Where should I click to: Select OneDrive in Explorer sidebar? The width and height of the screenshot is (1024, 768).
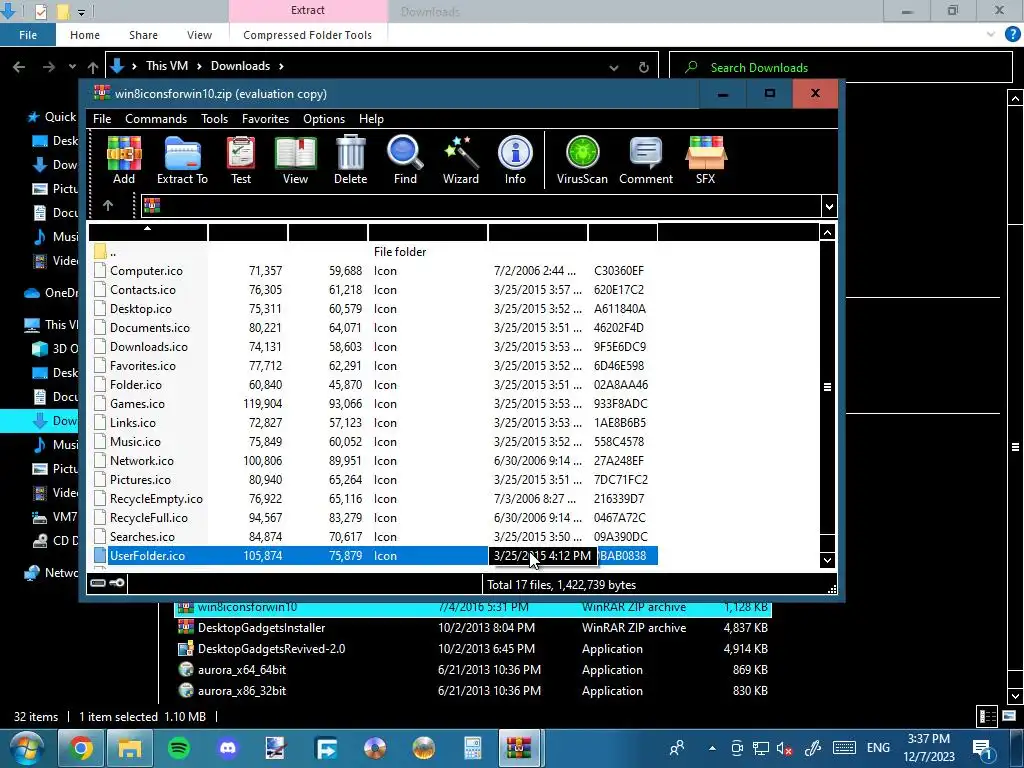51,293
